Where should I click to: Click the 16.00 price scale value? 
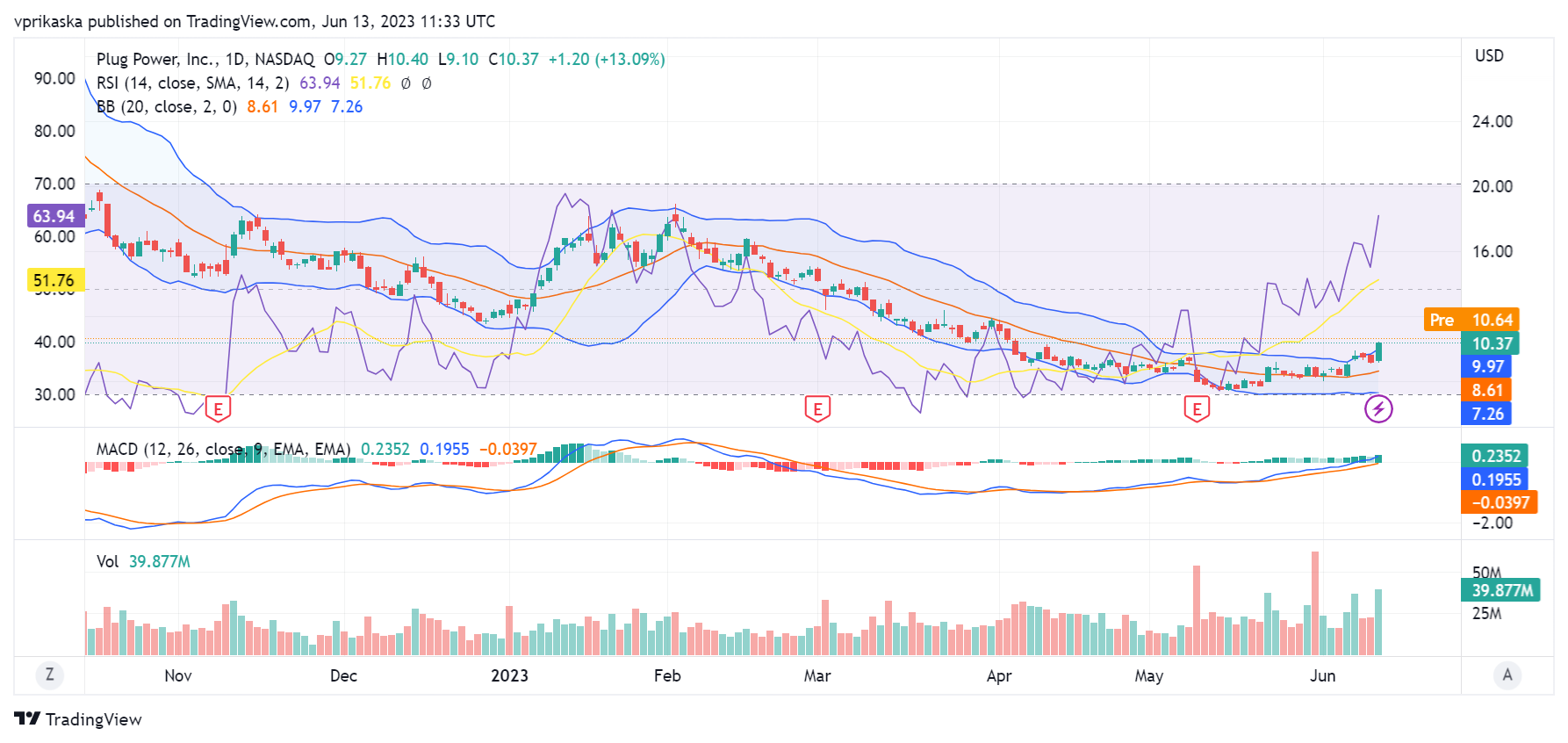(x=1492, y=251)
